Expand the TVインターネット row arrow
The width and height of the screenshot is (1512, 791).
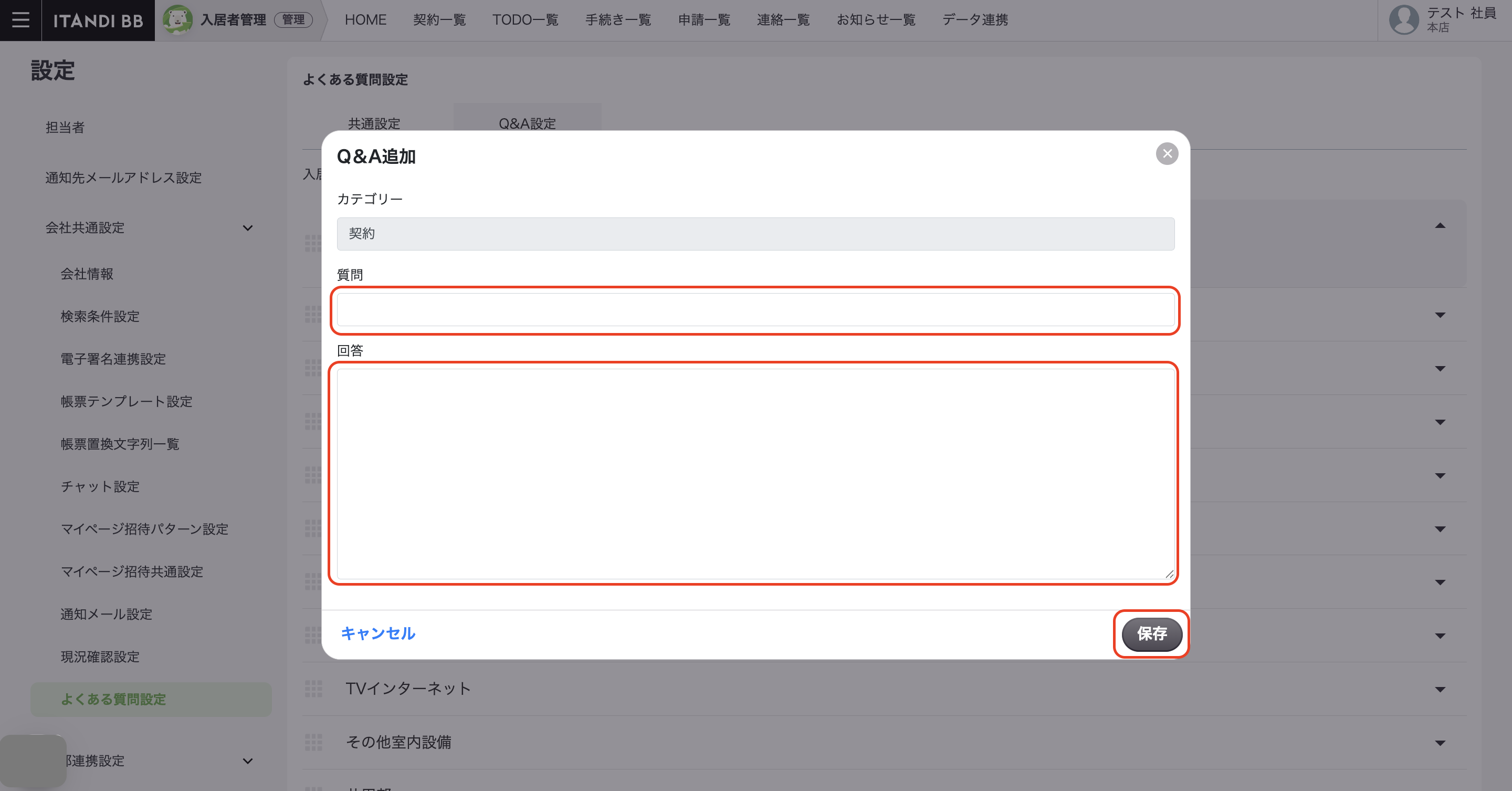click(x=1440, y=690)
